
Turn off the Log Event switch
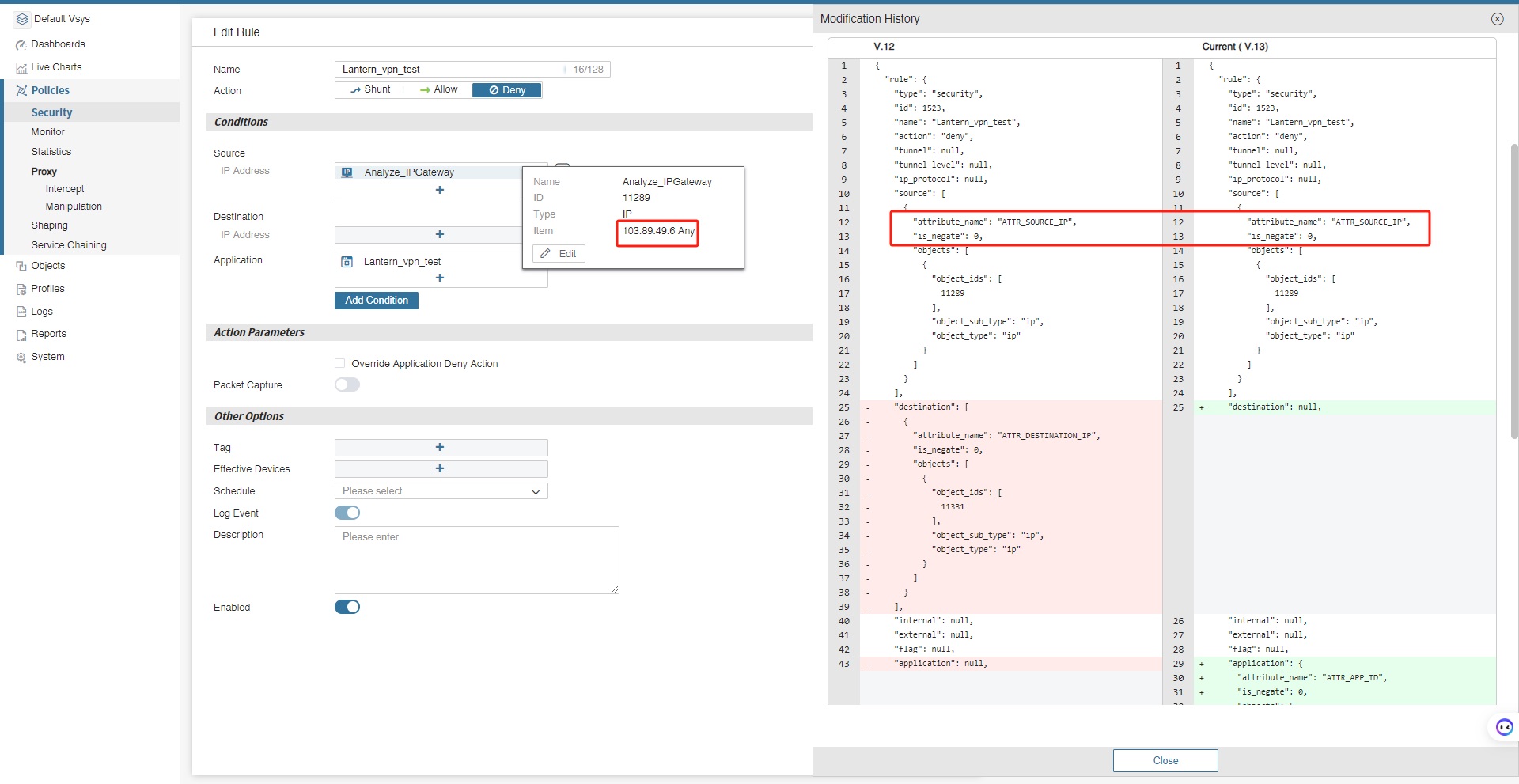pos(347,513)
